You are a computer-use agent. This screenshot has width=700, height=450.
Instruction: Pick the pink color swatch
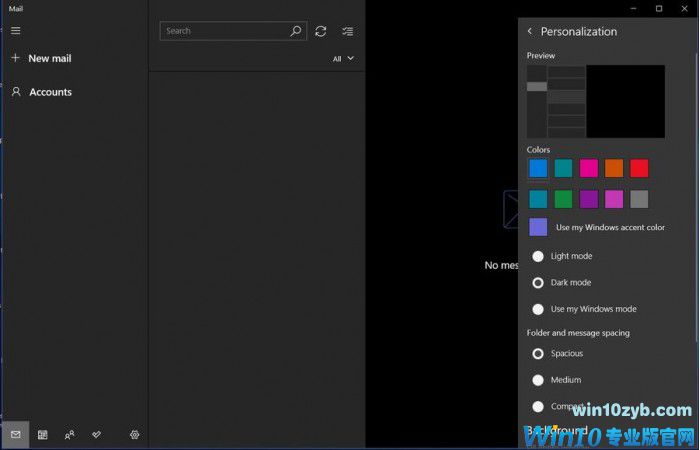588,168
